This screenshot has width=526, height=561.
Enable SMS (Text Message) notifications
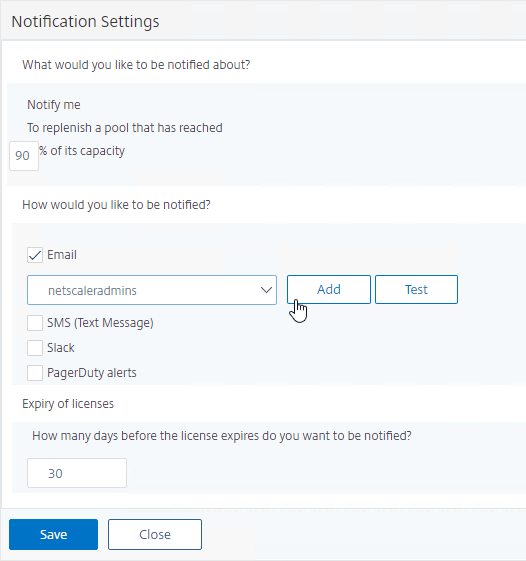(x=35, y=323)
